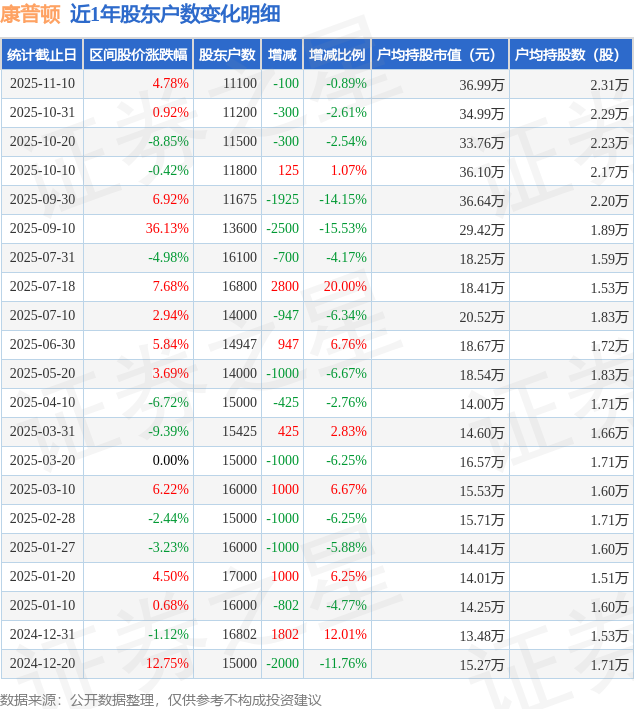Click the 36.99万 average holding value
The height and width of the screenshot is (709, 634).
tap(481, 85)
